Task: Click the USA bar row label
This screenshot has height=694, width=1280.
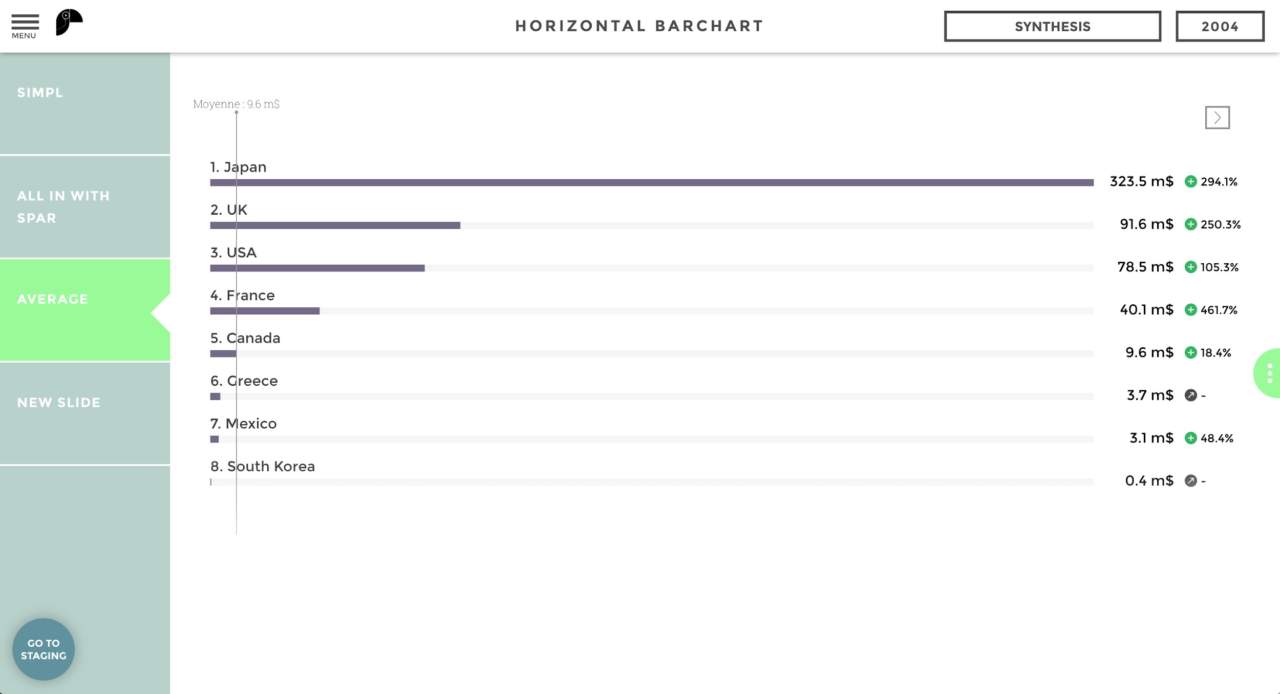Action: 234,253
